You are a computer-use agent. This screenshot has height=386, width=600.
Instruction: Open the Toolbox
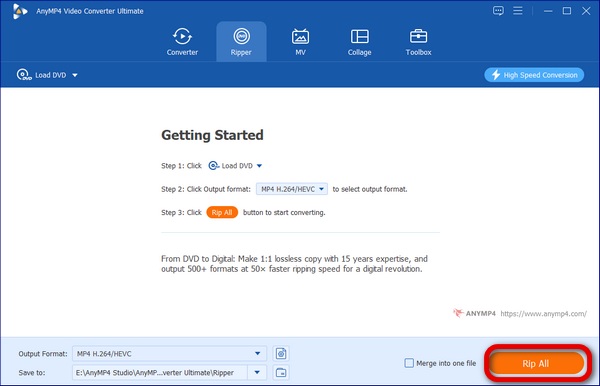(418, 42)
